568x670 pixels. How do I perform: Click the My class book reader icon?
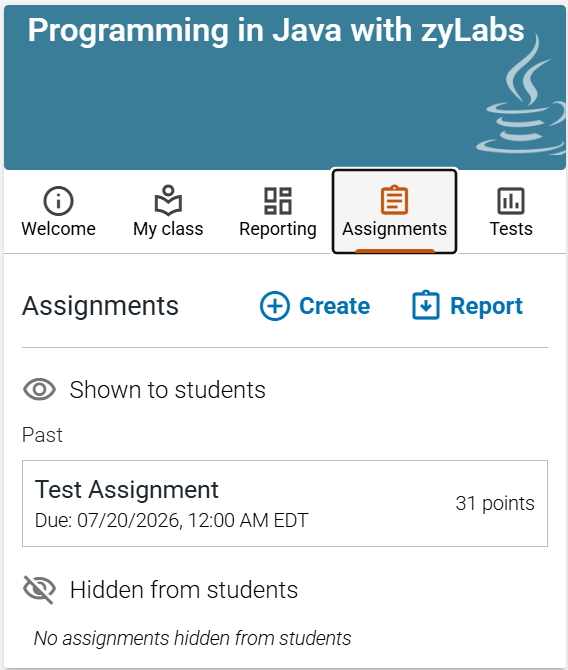(x=168, y=200)
